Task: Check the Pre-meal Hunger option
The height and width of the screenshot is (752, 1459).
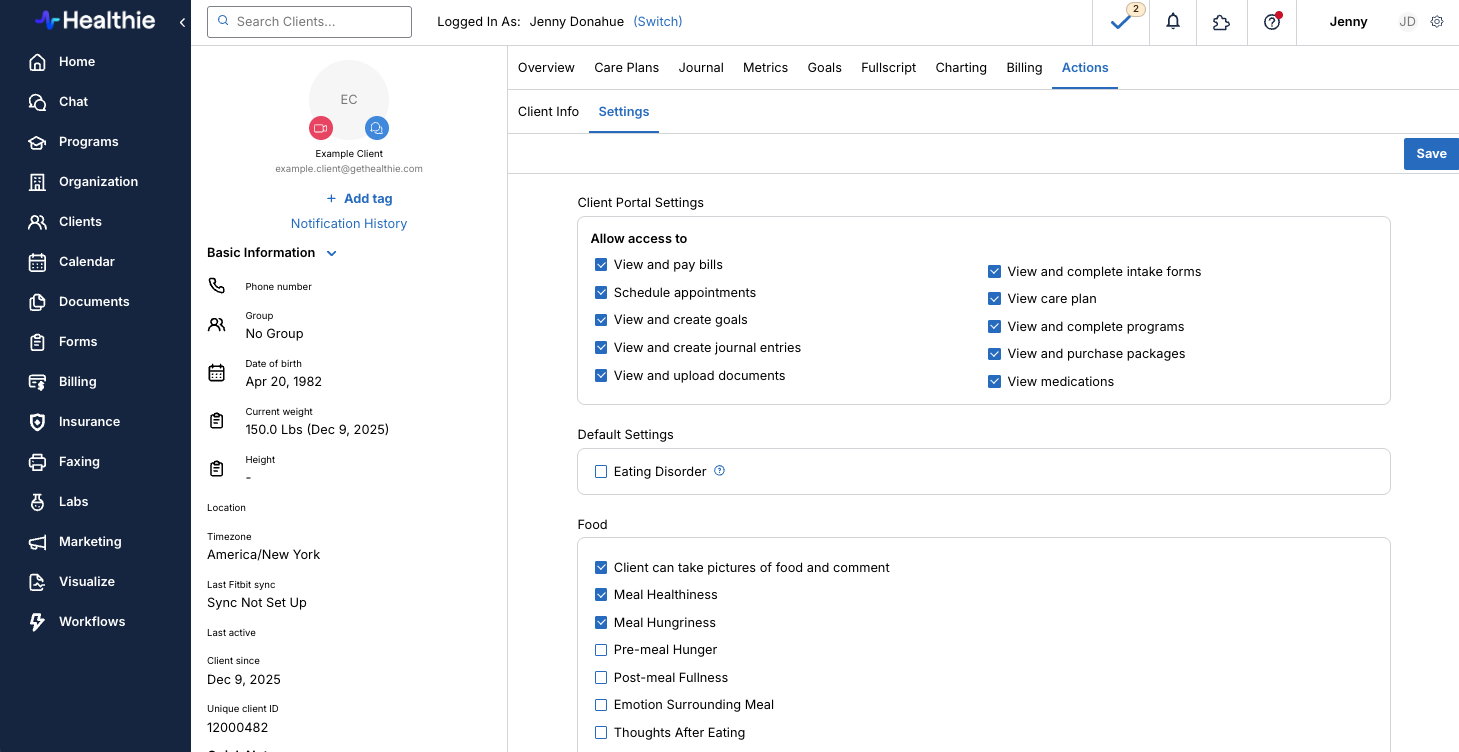Action: pyautogui.click(x=601, y=650)
